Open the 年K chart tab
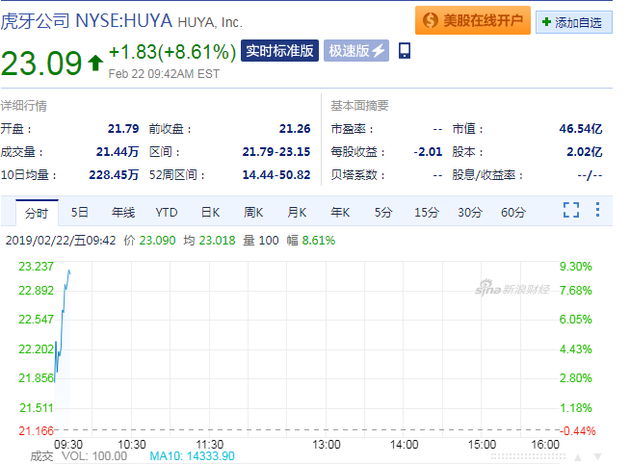 (x=340, y=212)
